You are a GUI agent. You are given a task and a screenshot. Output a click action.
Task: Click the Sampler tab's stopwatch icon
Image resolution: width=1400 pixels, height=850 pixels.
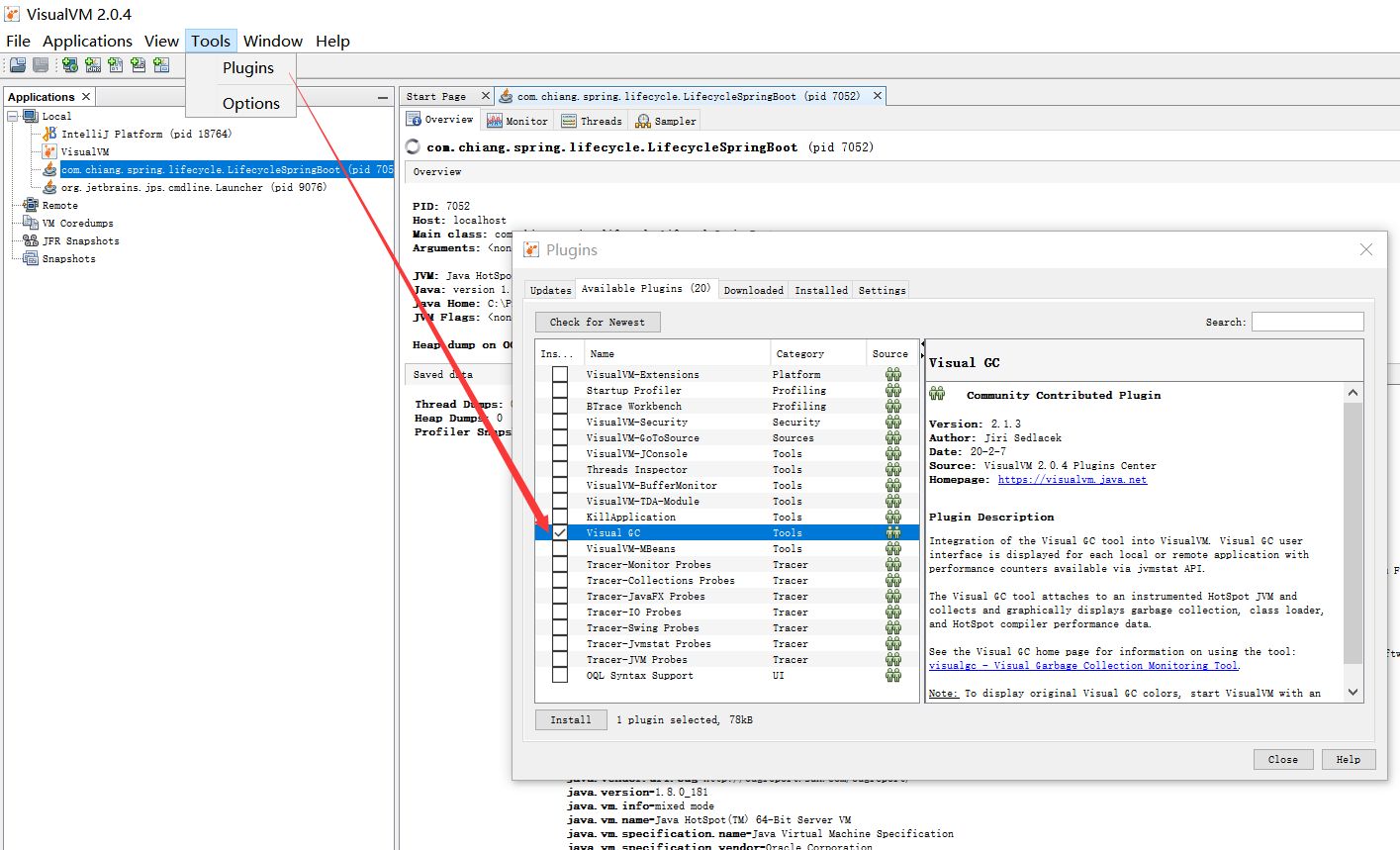point(643,121)
